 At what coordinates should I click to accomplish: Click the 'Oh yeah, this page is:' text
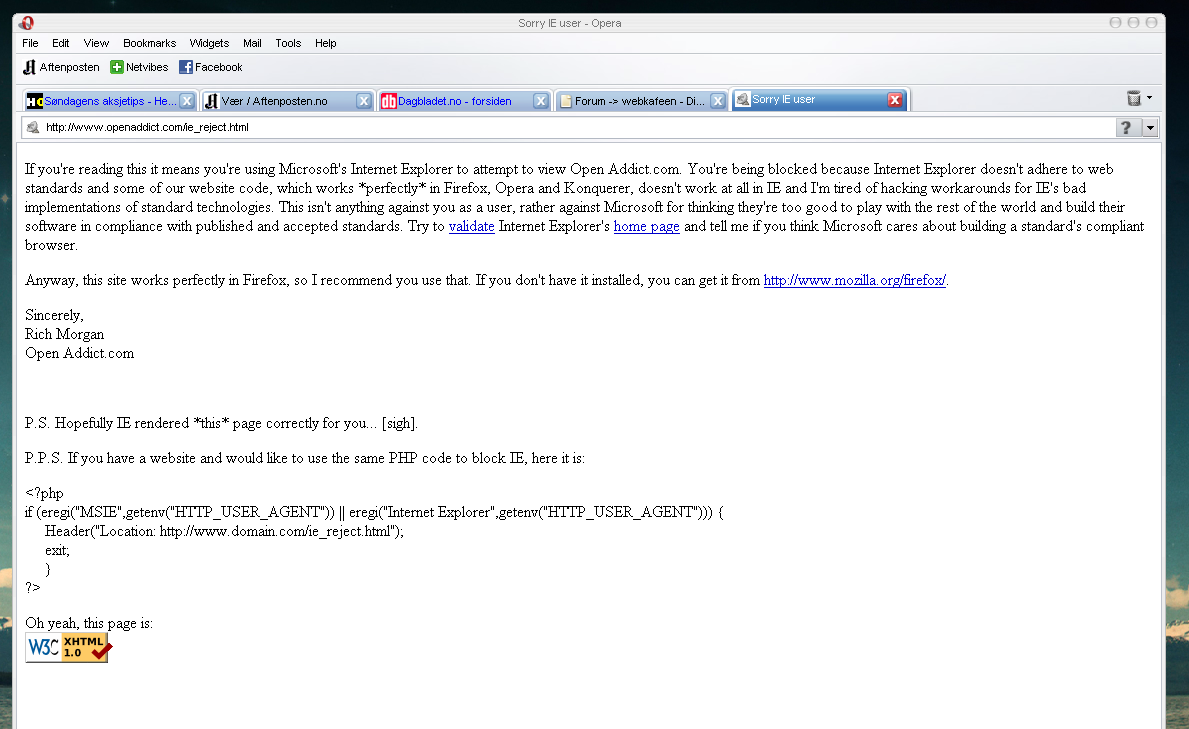click(x=89, y=623)
